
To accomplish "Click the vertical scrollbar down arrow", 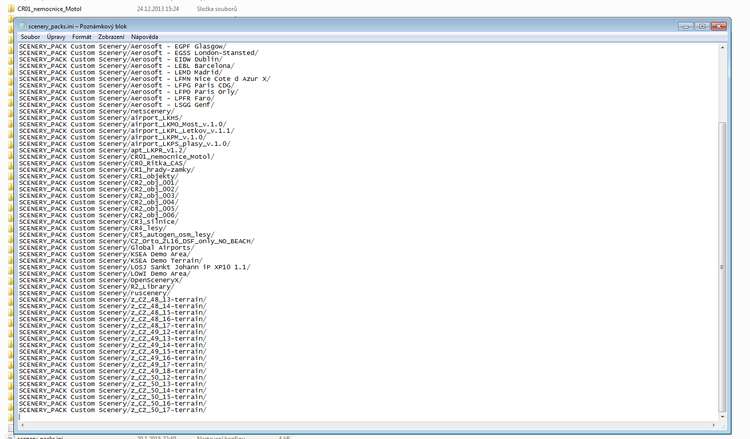I will pyautogui.click(x=722, y=417).
